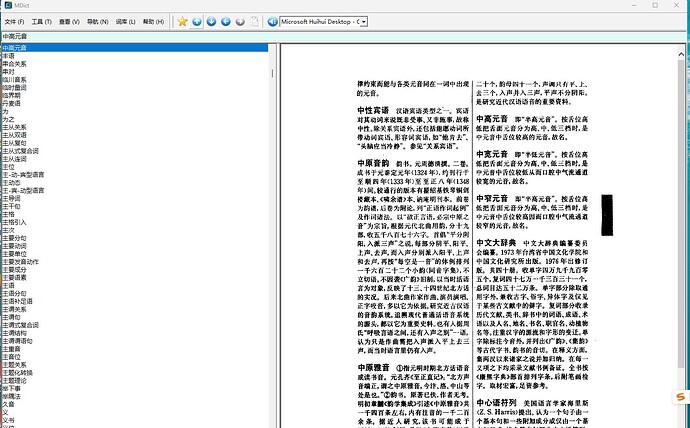Click the blue down arrow icon

click(211, 21)
